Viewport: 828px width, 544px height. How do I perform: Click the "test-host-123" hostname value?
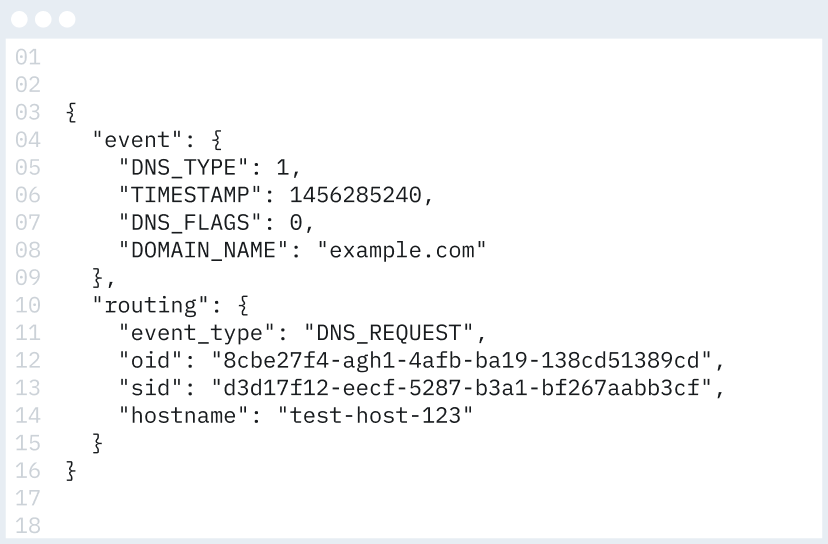[375, 416]
